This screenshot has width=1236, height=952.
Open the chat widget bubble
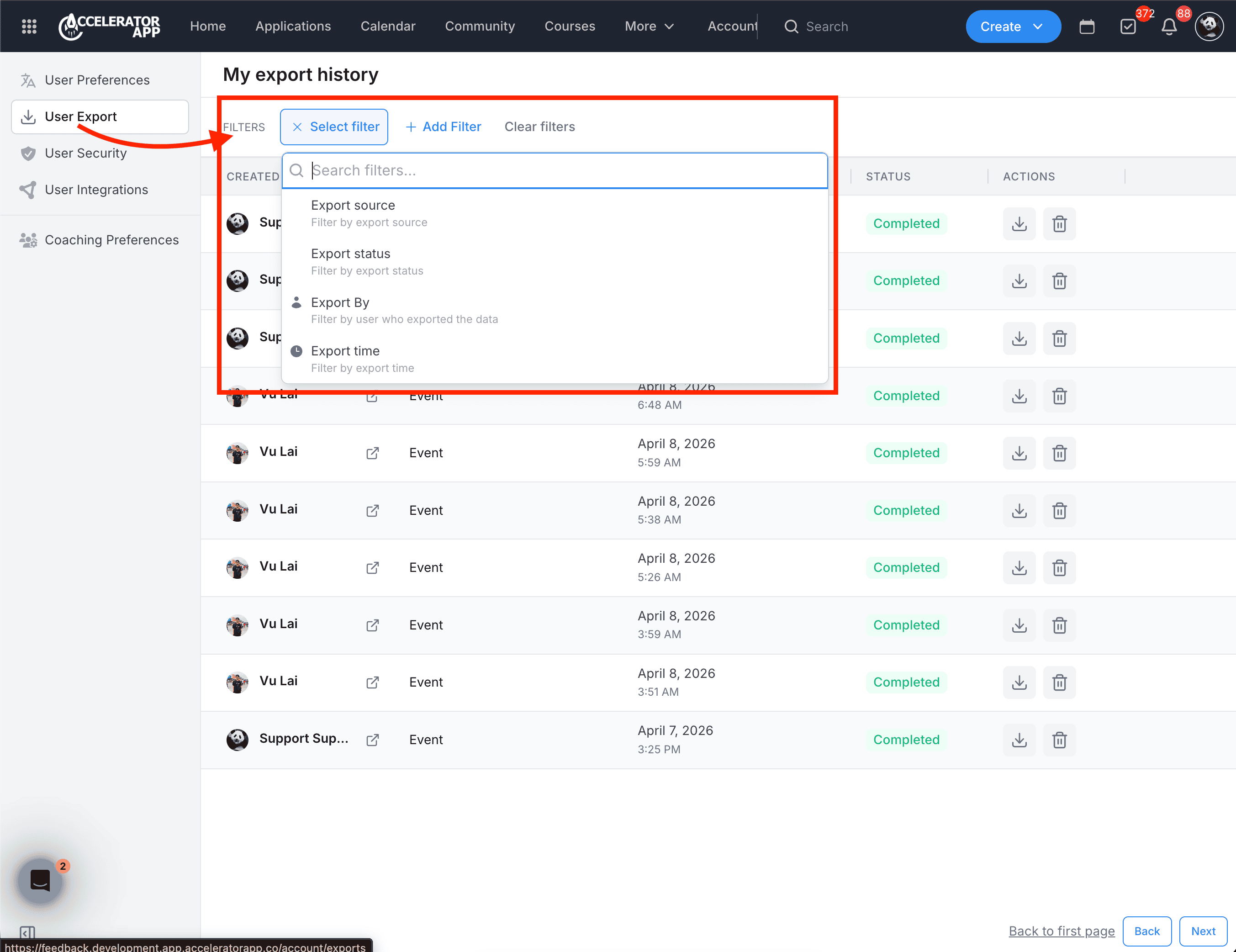(x=40, y=880)
